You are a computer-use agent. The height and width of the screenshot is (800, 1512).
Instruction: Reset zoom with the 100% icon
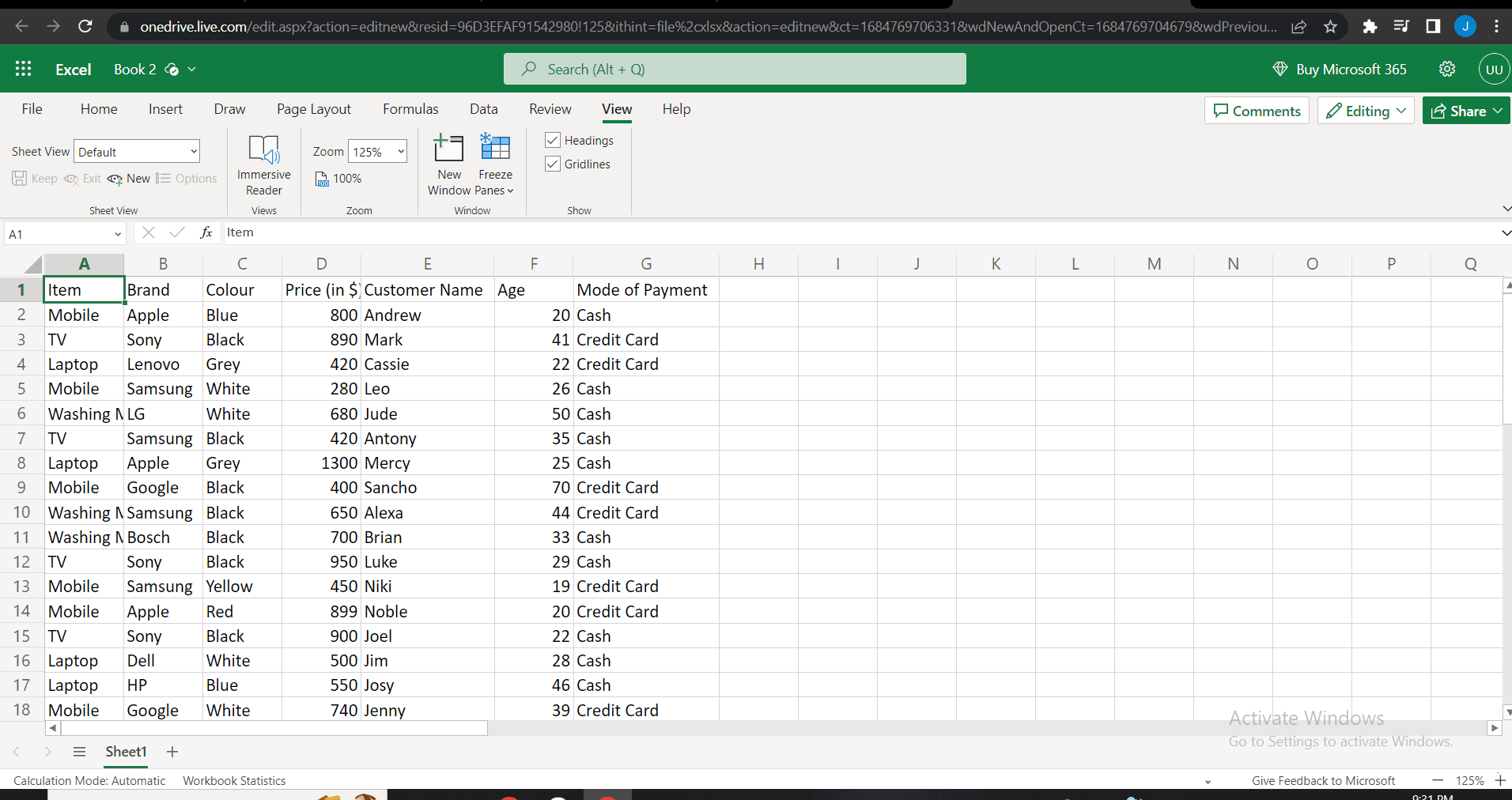[338, 179]
